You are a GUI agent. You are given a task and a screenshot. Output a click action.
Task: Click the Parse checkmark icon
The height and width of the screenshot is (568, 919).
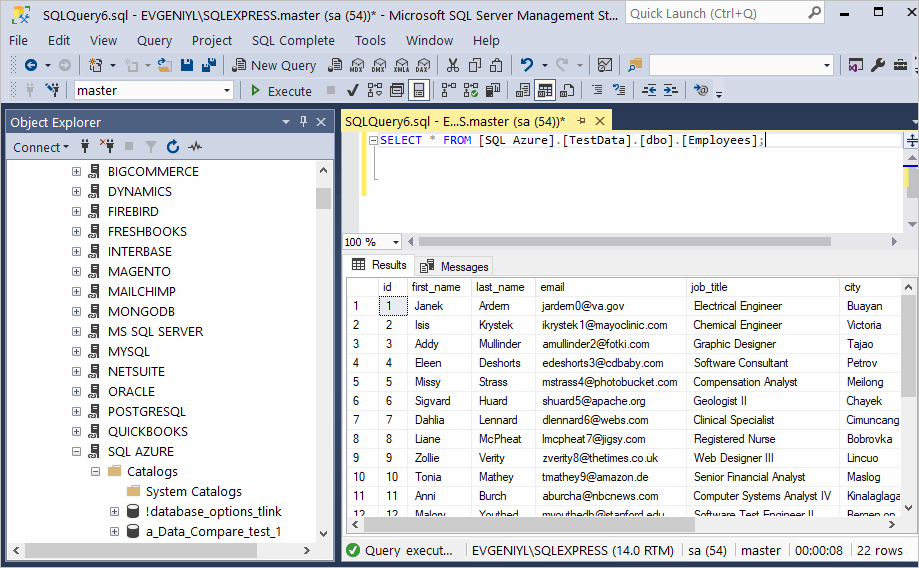tap(352, 90)
